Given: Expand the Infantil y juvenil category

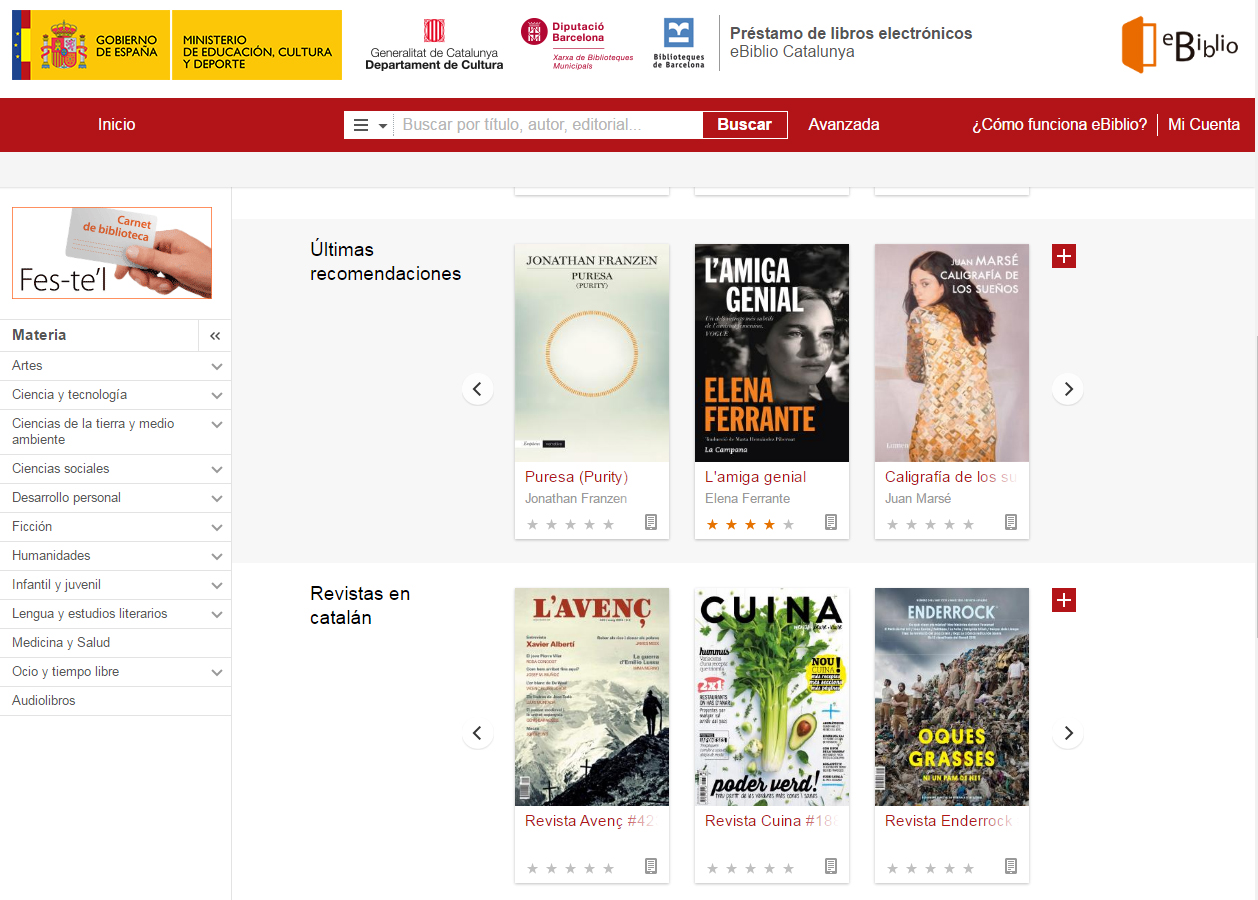Looking at the screenshot, I should (x=217, y=585).
